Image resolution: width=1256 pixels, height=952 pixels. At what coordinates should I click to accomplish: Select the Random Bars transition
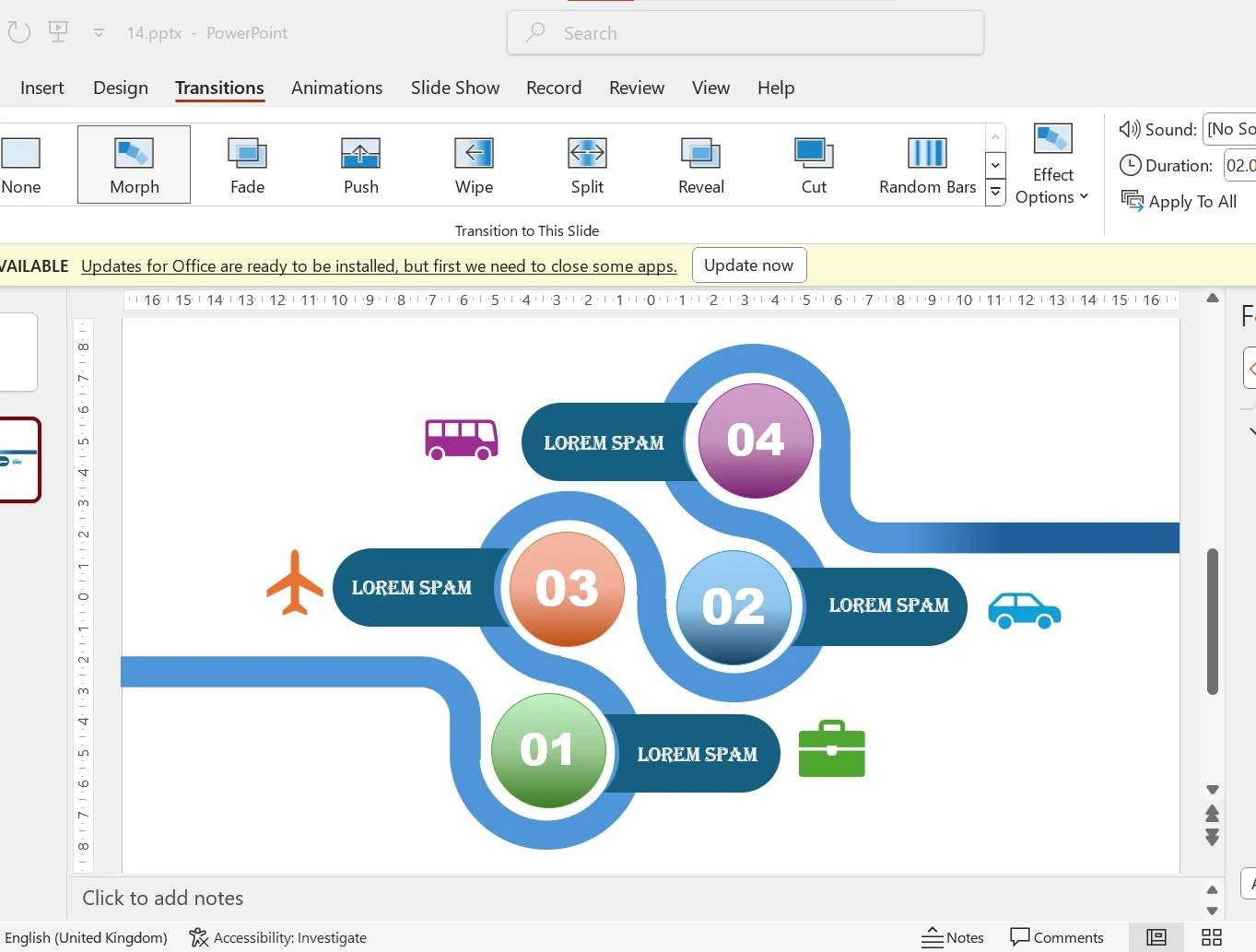927,165
